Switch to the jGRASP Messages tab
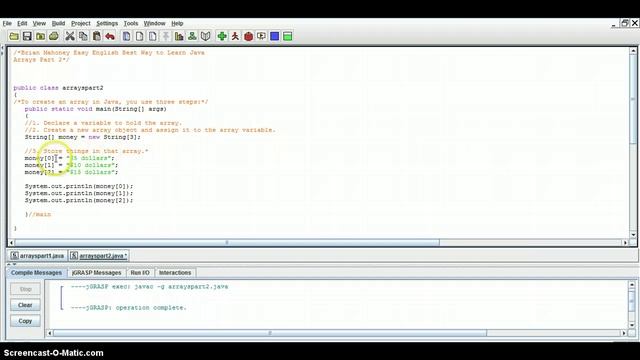 click(x=96, y=273)
